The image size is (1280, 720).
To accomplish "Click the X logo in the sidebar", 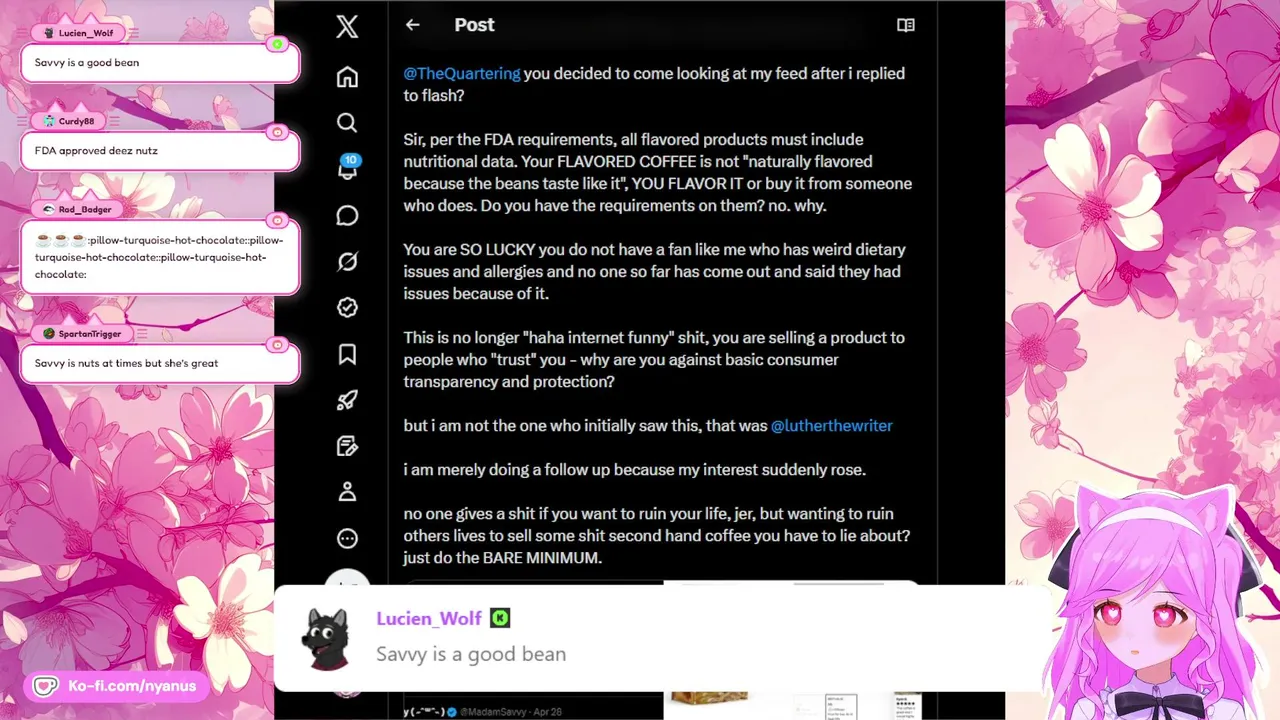I will (347, 26).
